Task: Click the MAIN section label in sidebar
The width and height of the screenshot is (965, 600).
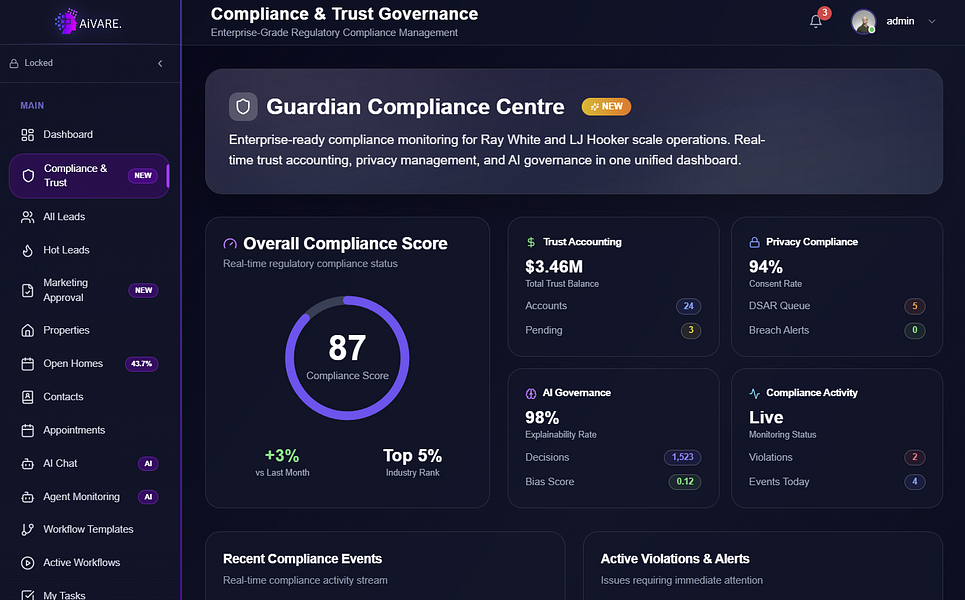Action: (x=32, y=106)
